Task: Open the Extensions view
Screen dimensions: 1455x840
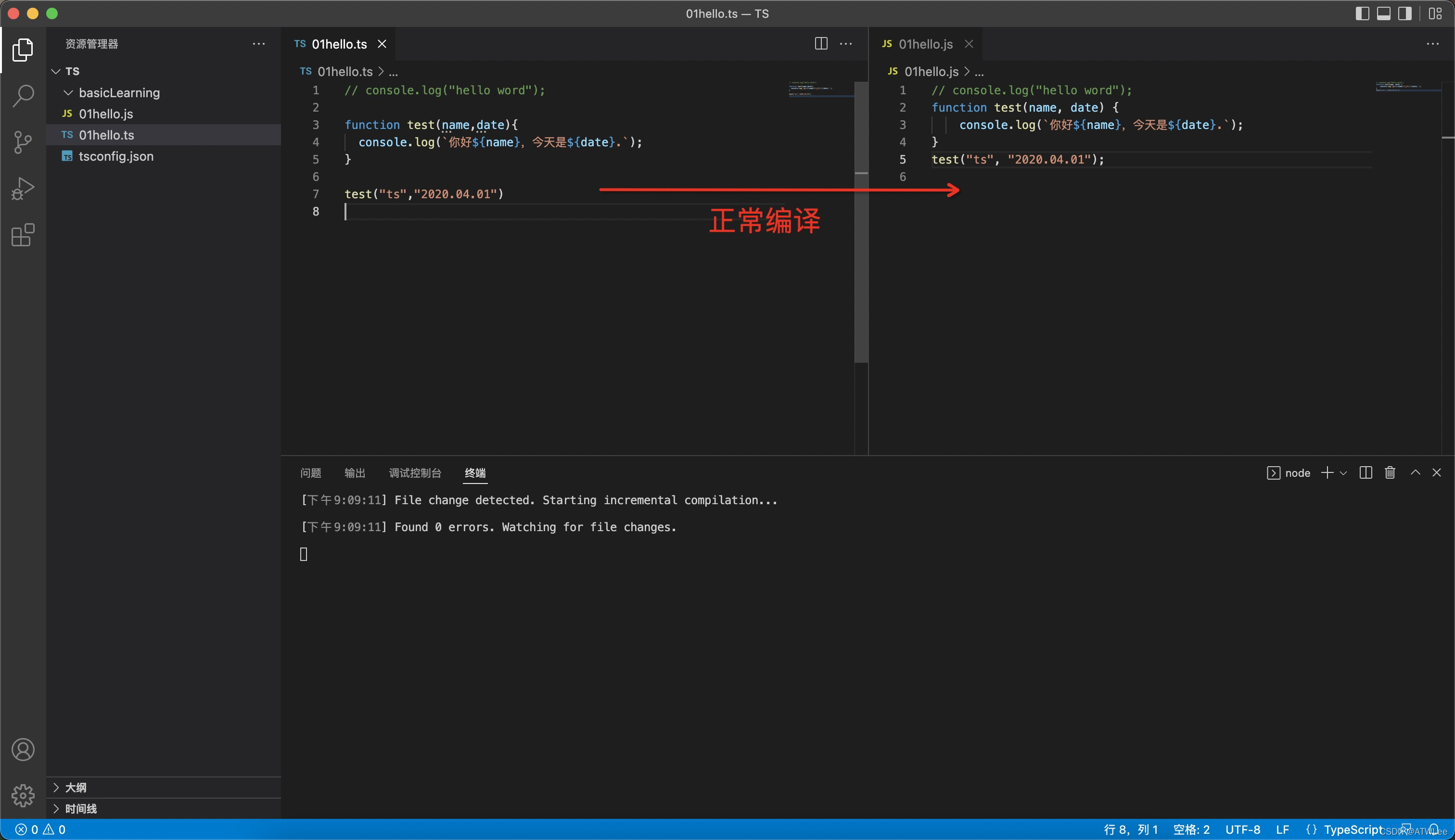Action: tap(23, 235)
